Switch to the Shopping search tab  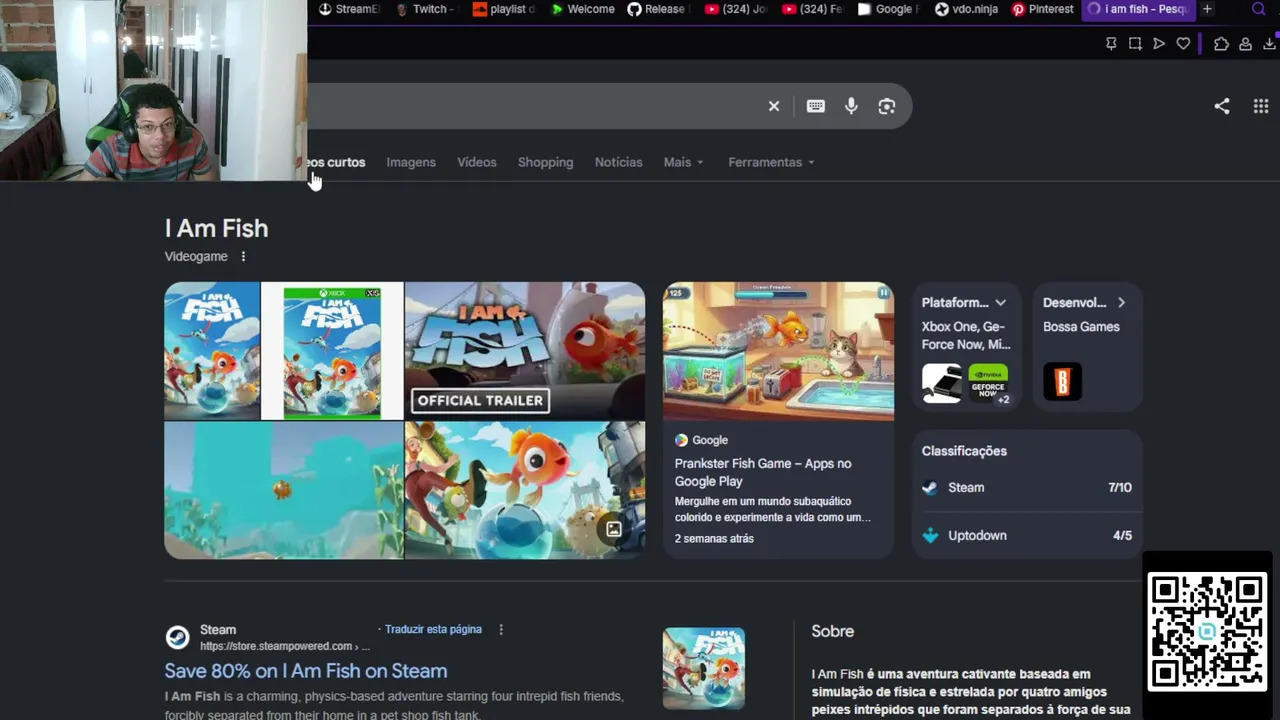(x=546, y=162)
